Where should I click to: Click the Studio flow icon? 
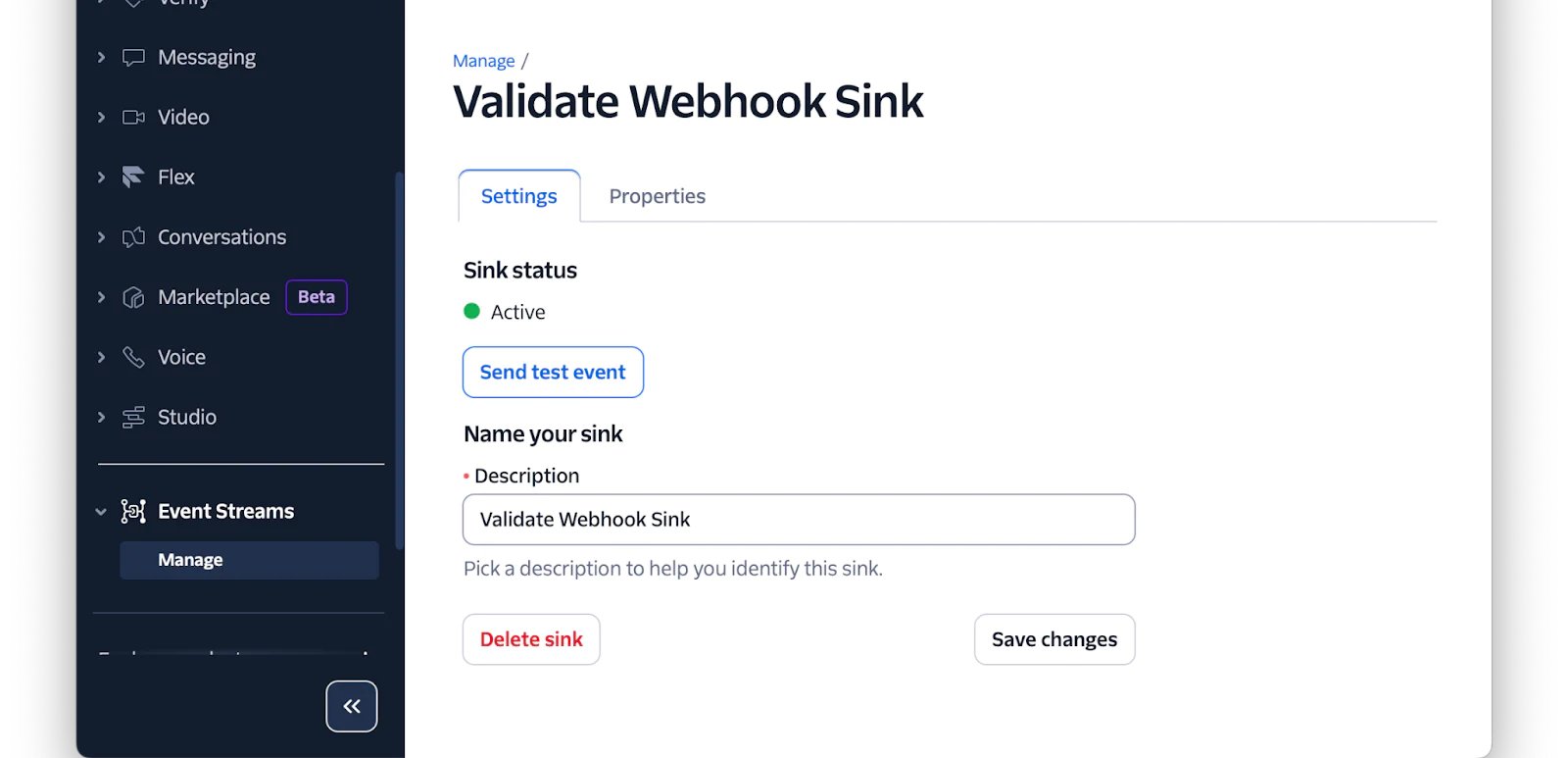133,418
